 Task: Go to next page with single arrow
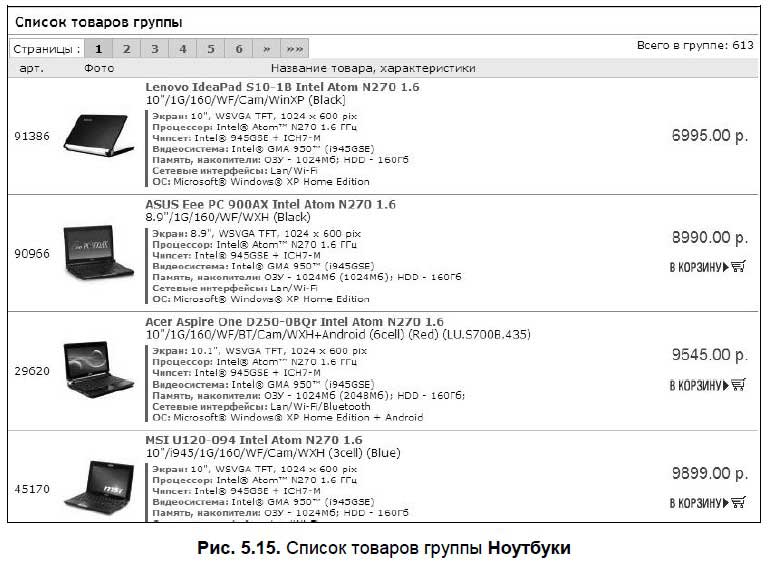point(266,49)
